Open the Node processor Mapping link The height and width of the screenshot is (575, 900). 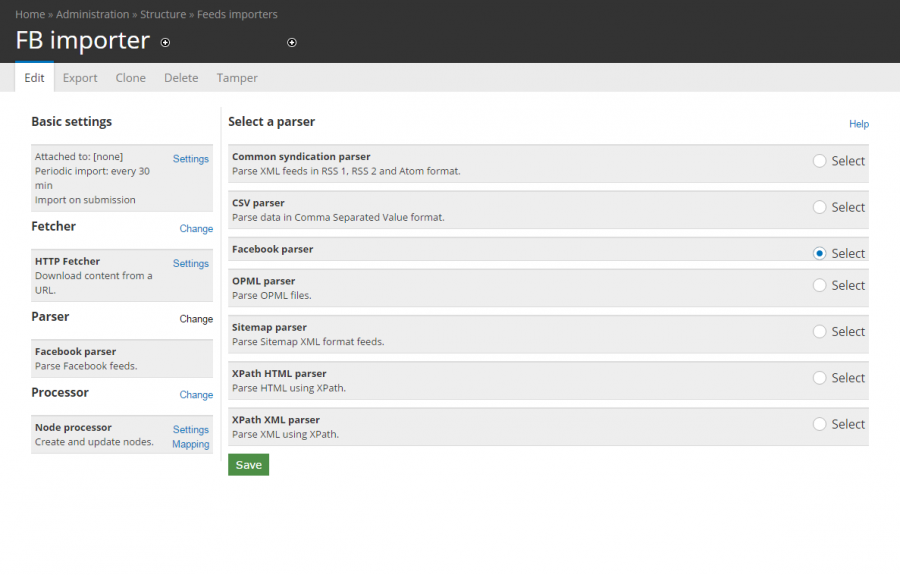tap(191, 444)
